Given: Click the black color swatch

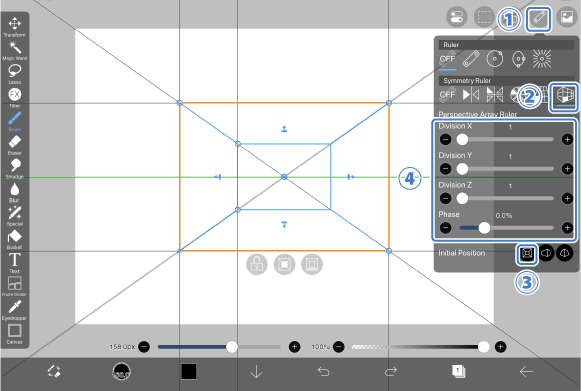Looking at the screenshot, I should [x=189, y=371].
